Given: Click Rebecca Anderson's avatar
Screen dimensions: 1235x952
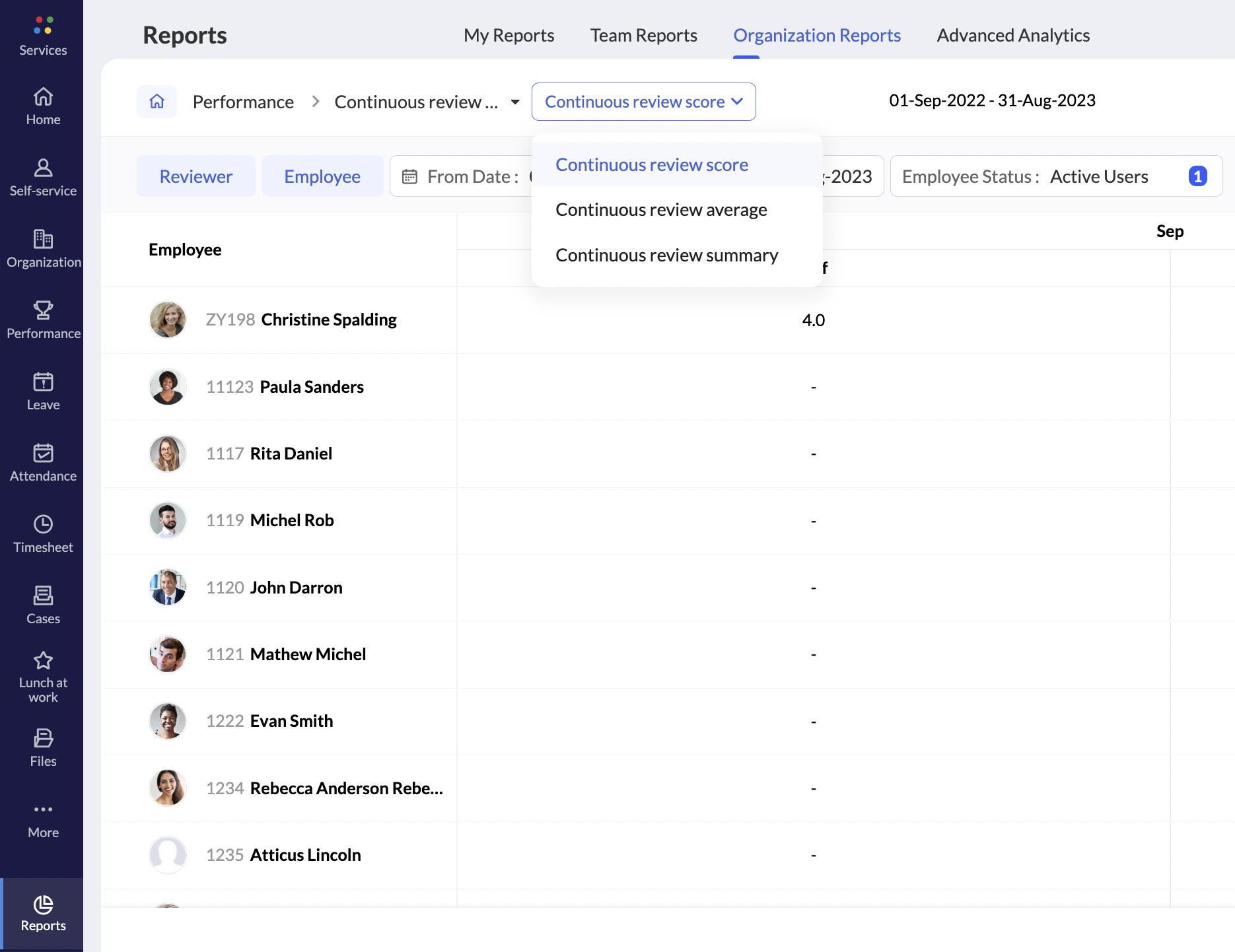Looking at the screenshot, I should pyautogui.click(x=168, y=788).
